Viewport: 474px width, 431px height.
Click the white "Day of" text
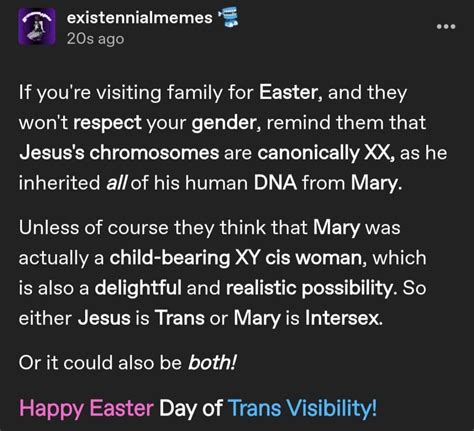(x=191, y=408)
